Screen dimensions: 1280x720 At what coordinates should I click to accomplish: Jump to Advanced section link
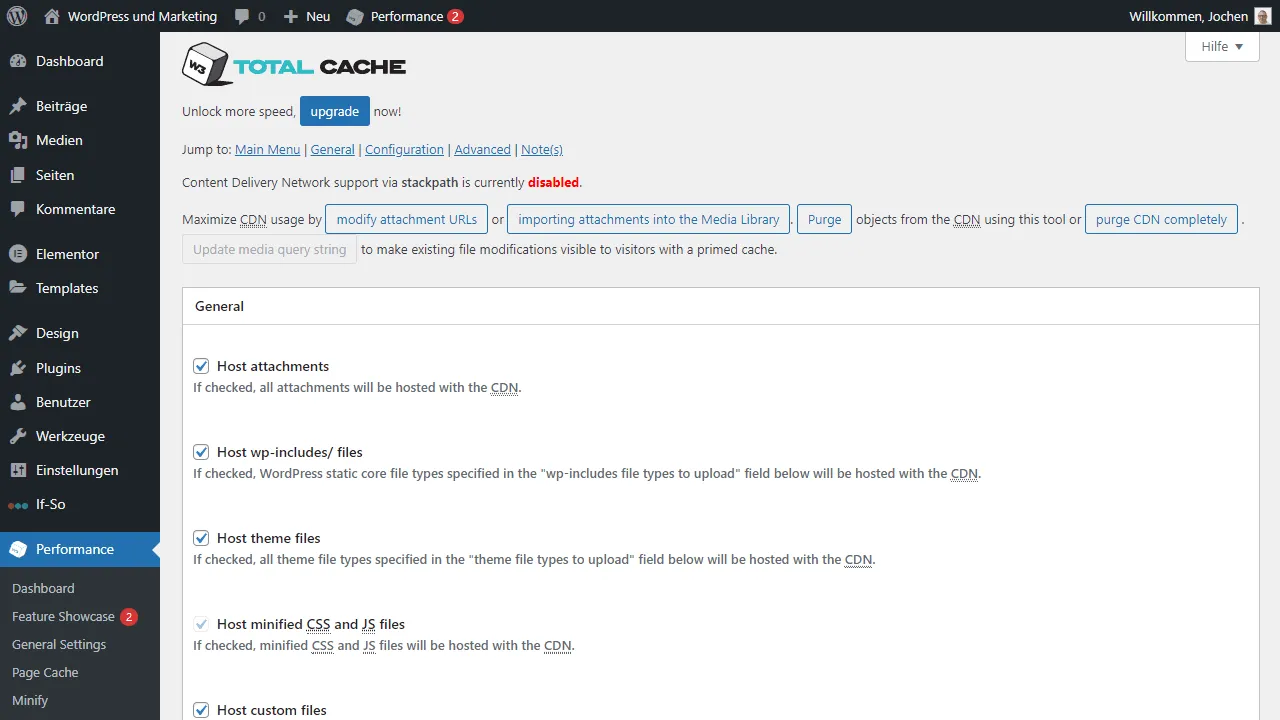[x=482, y=149]
